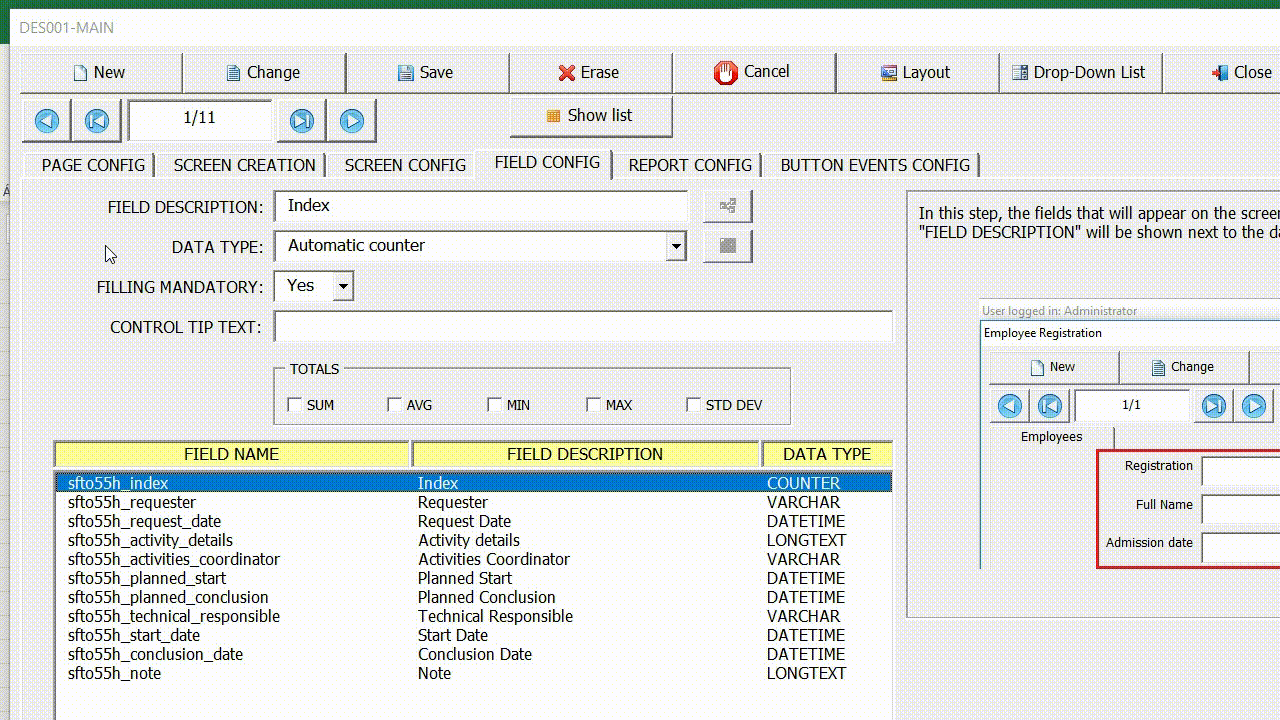Check the AVG option under TOTALS
Viewport: 1280px width, 720px height.
394,404
